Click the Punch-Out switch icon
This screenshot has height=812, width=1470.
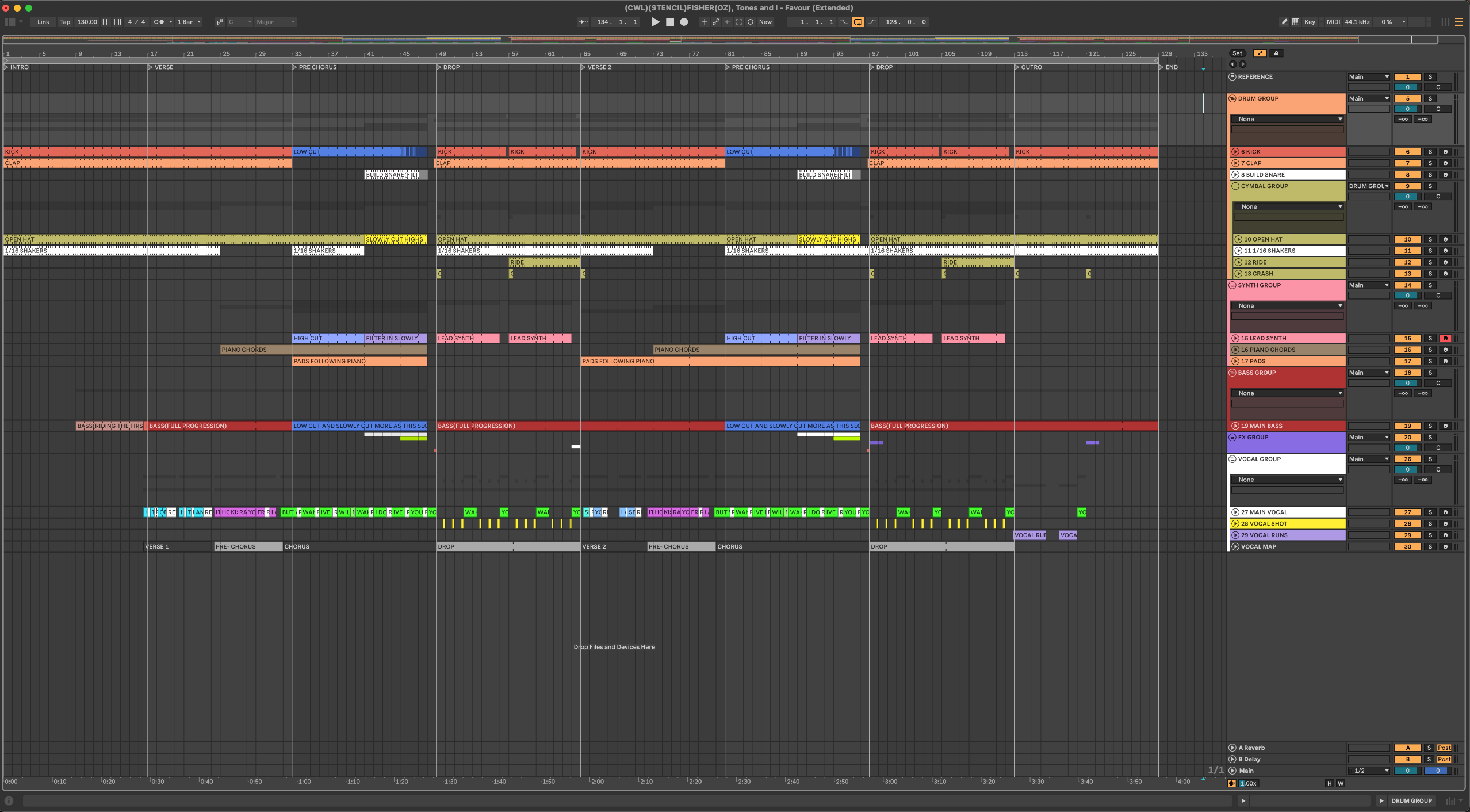pos(872,22)
